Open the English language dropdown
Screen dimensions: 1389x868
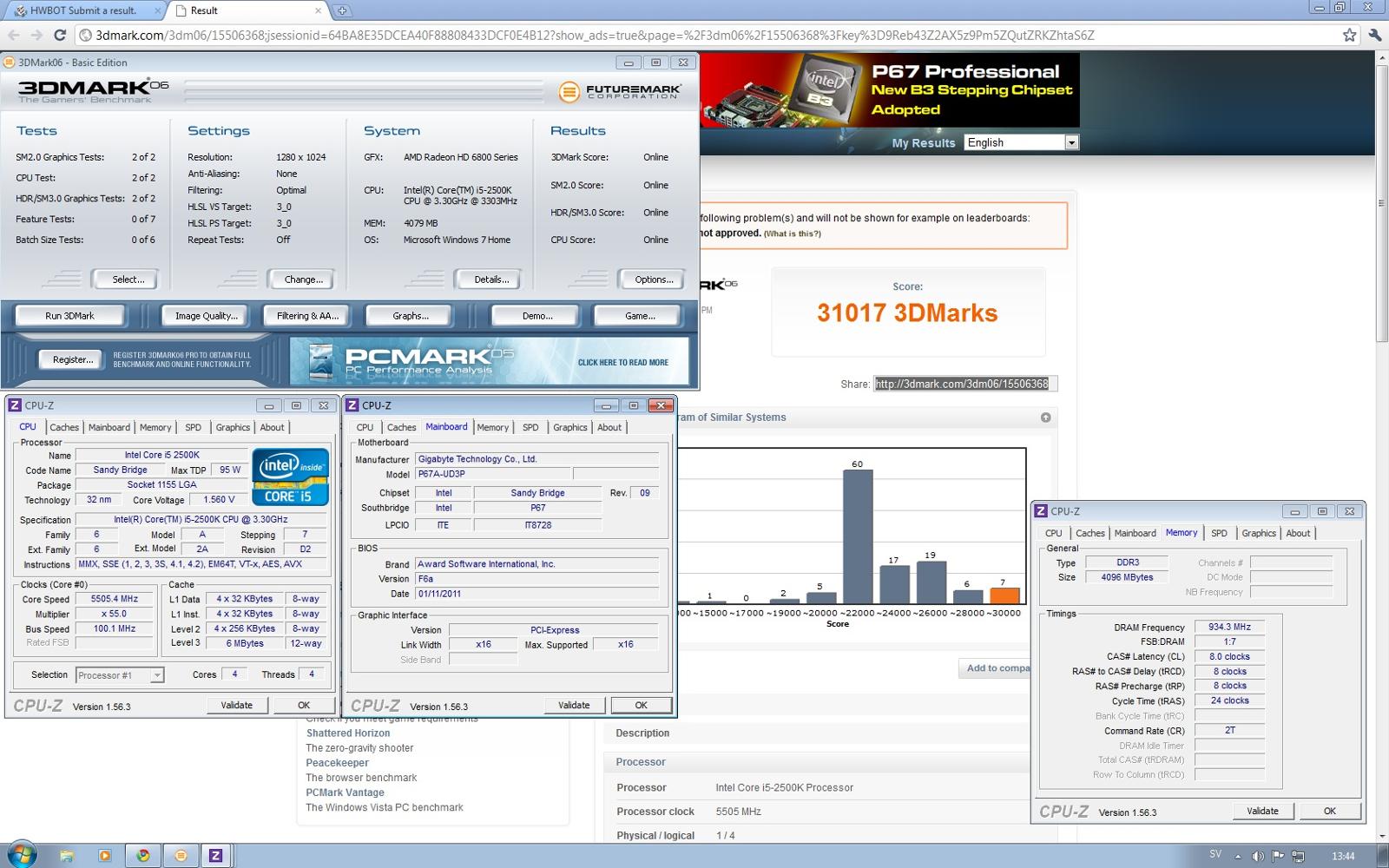(1022, 142)
